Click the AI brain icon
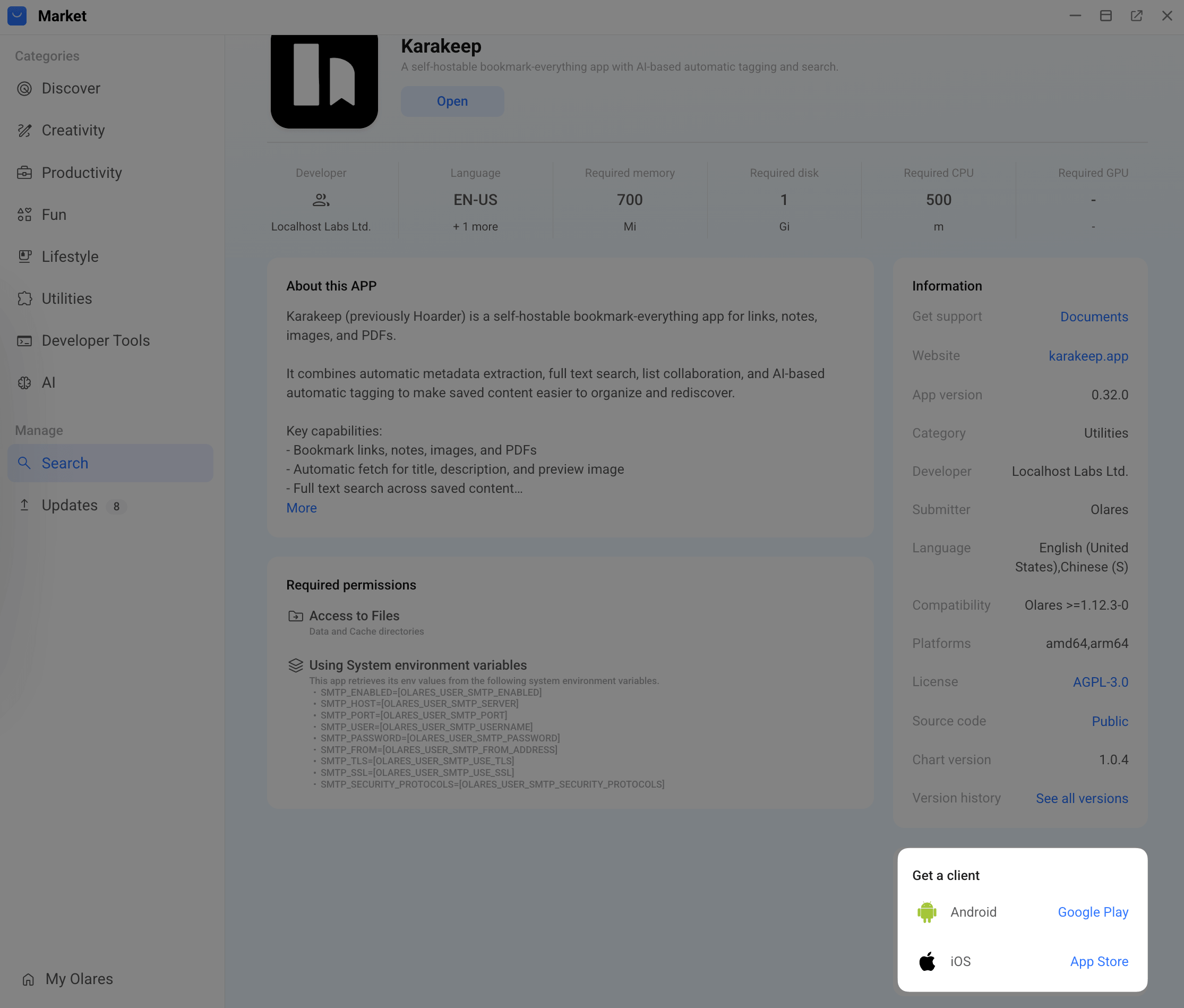Screen dimensions: 1184x1008 tap(24, 382)
